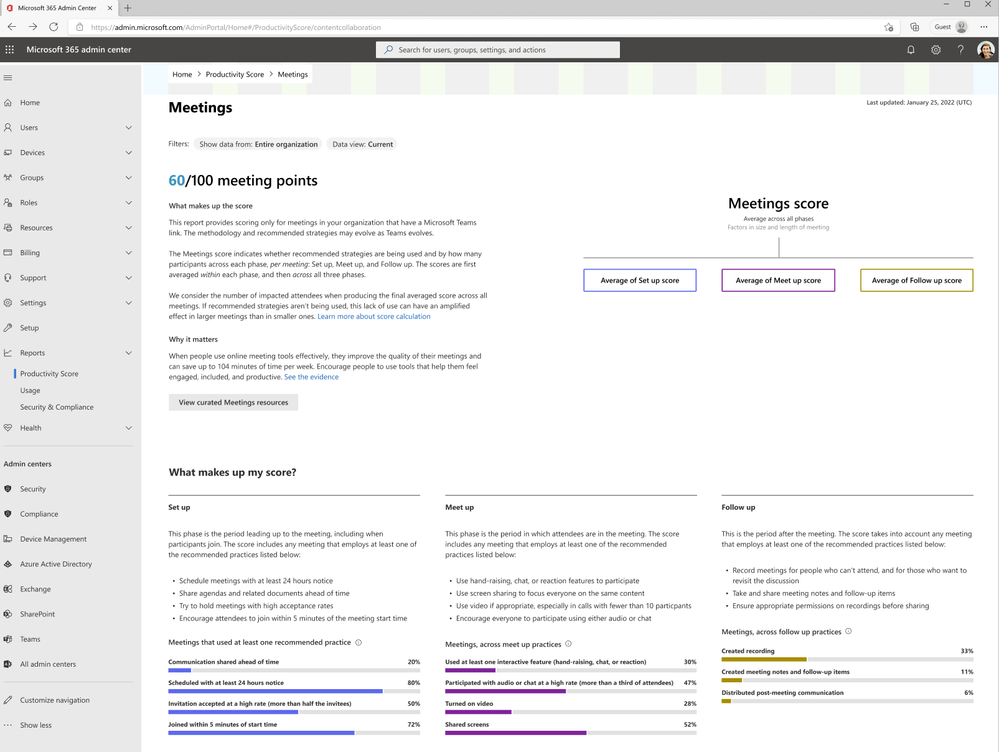Click the search users groups settings field

(498, 50)
